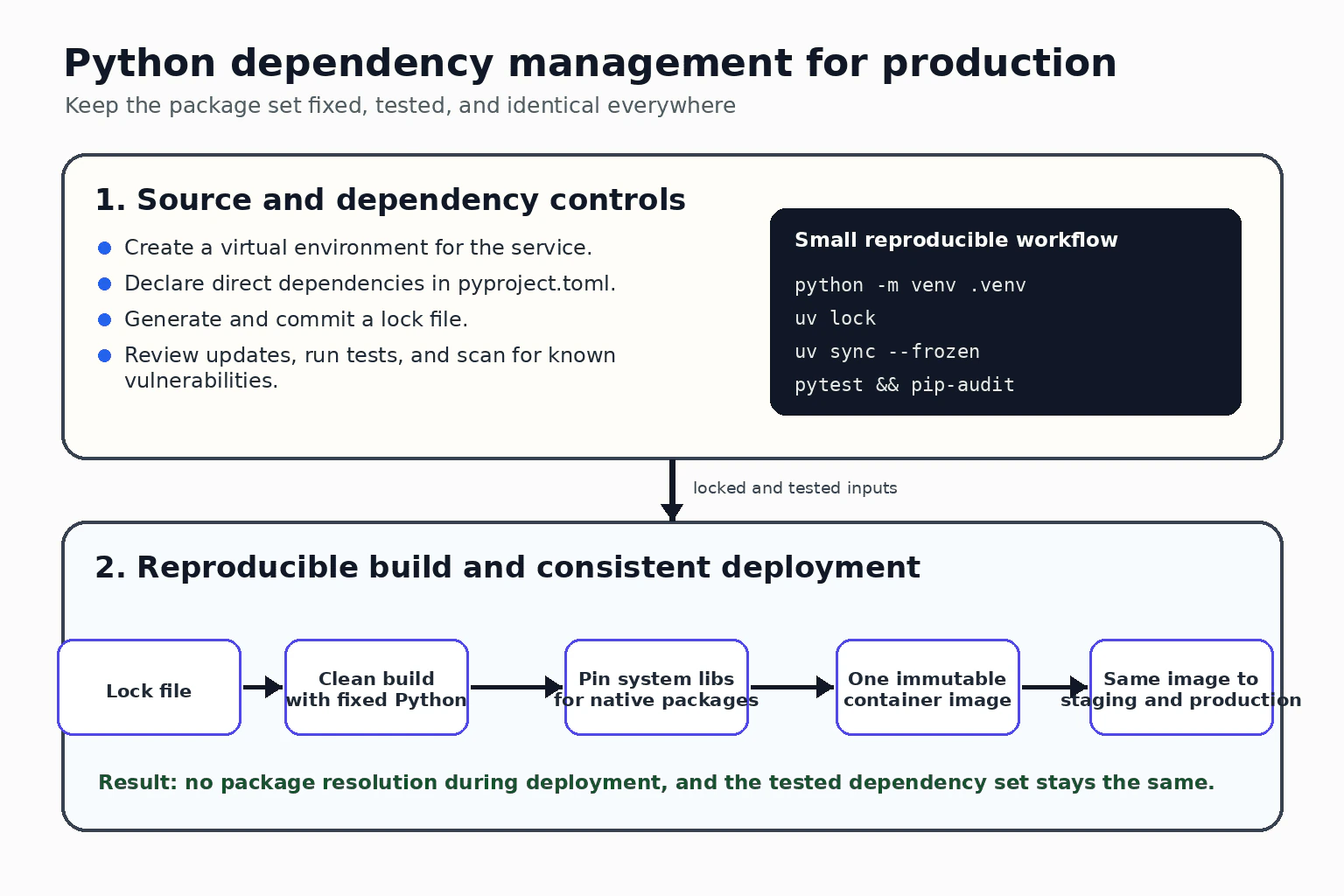Click code line 'pytest && pip-audit'
Image resolution: width=1344 pixels, height=896 pixels.
(x=905, y=385)
